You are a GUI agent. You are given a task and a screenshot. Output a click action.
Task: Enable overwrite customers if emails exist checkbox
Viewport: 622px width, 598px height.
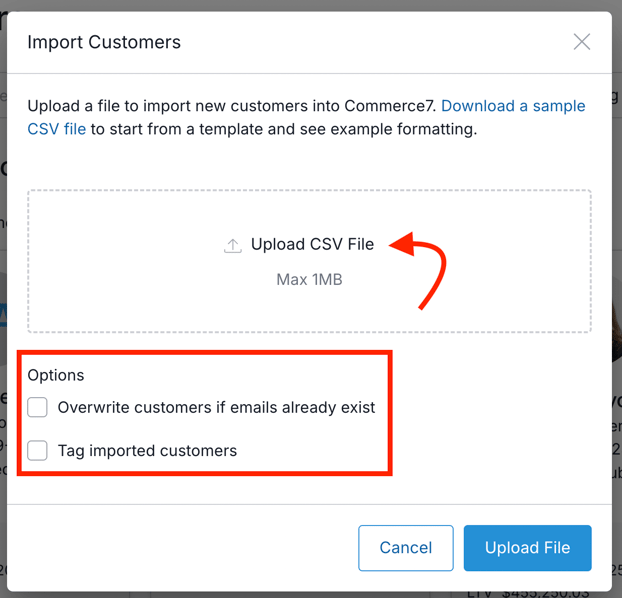pyautogui.click(x=37, y=407)
